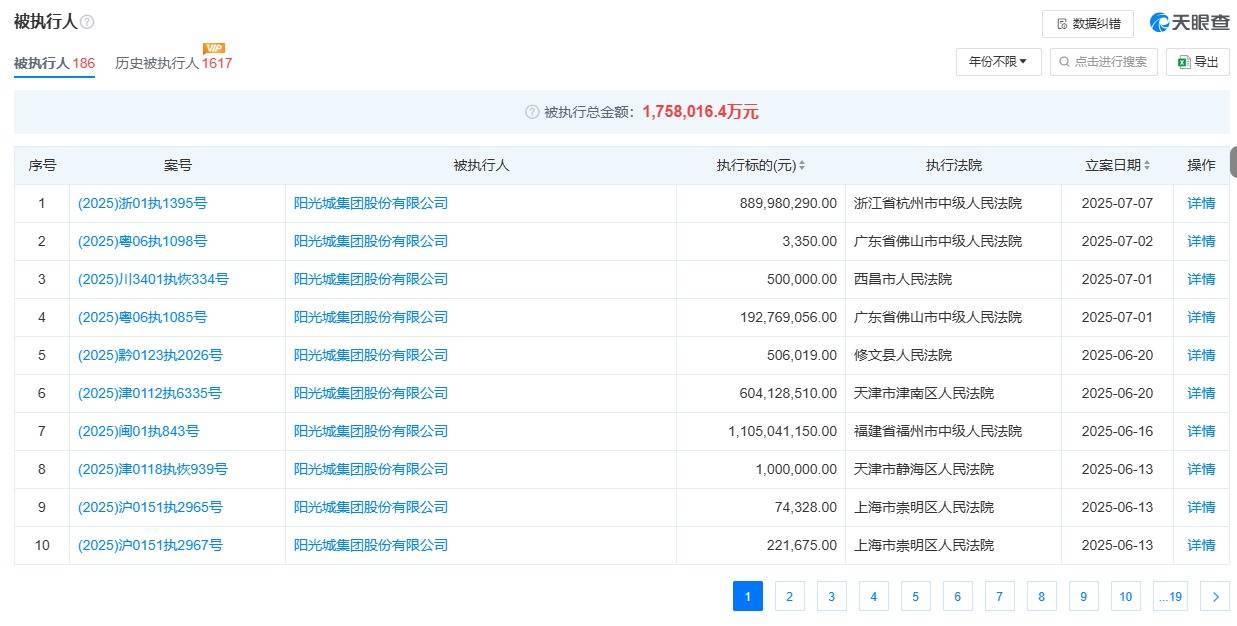1237x626 pixels.
Task: Open case (2025)沪0151执2967号
Action: (x=150, y=545)
